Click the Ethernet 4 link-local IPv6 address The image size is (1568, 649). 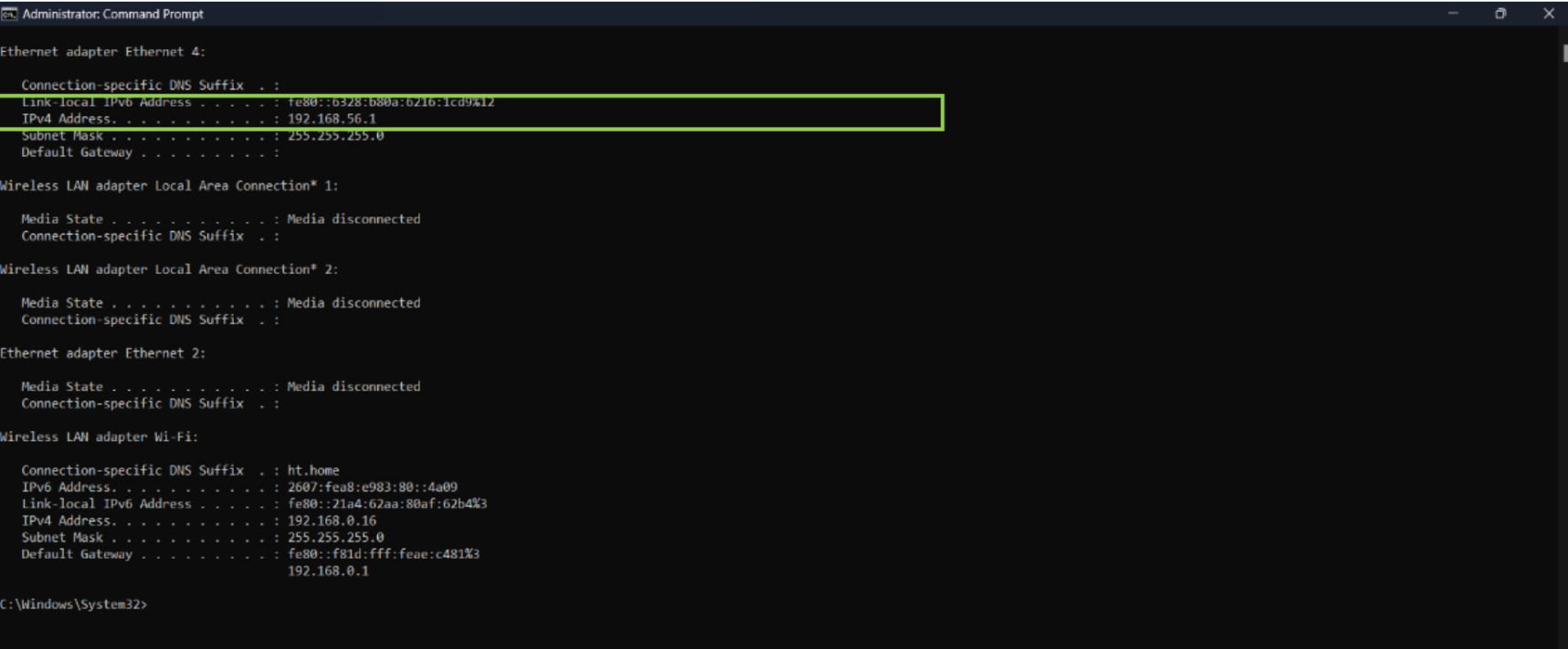pyautogui.click(x=390, y=102)
